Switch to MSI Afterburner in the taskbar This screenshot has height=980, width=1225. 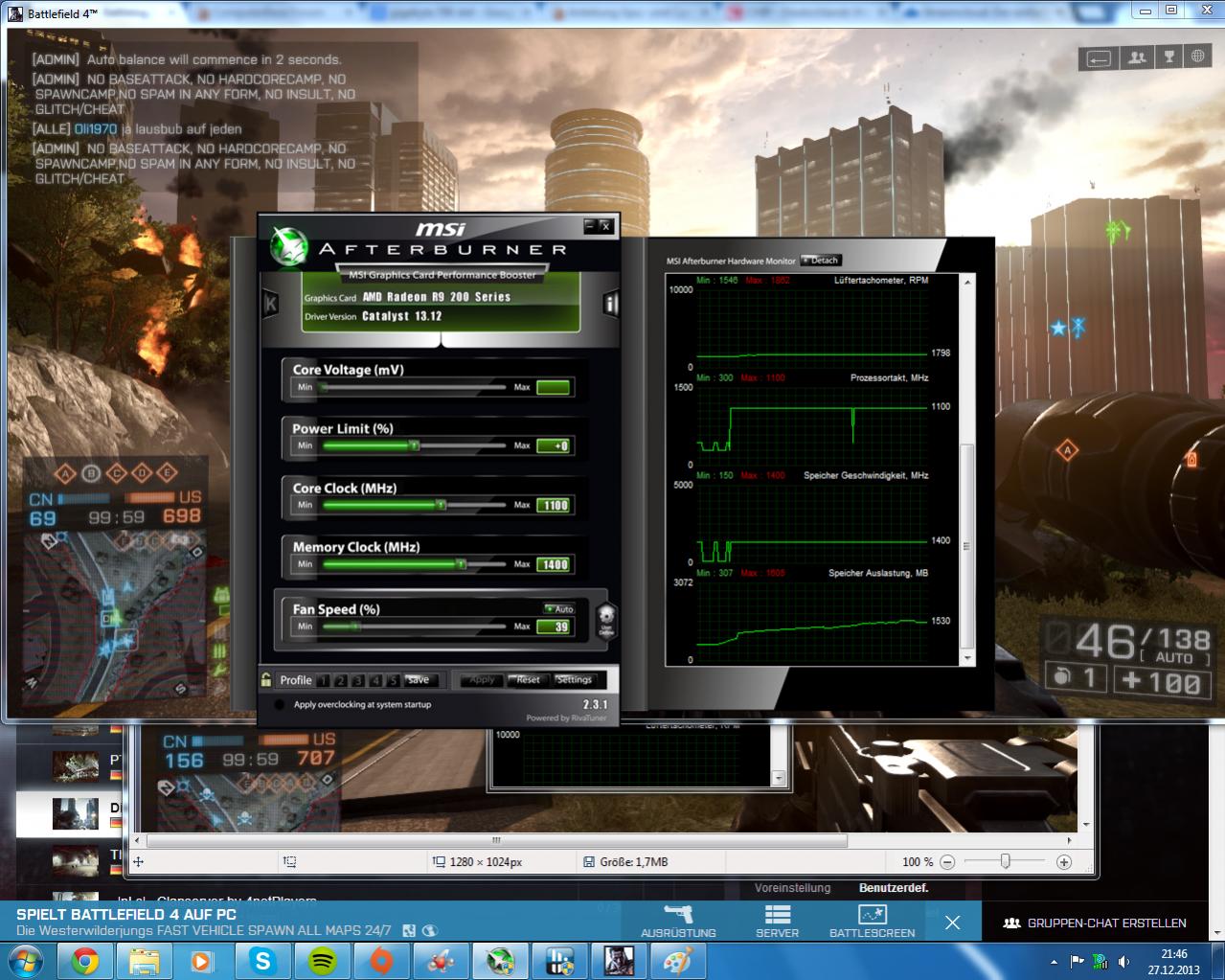pos(500,961)
